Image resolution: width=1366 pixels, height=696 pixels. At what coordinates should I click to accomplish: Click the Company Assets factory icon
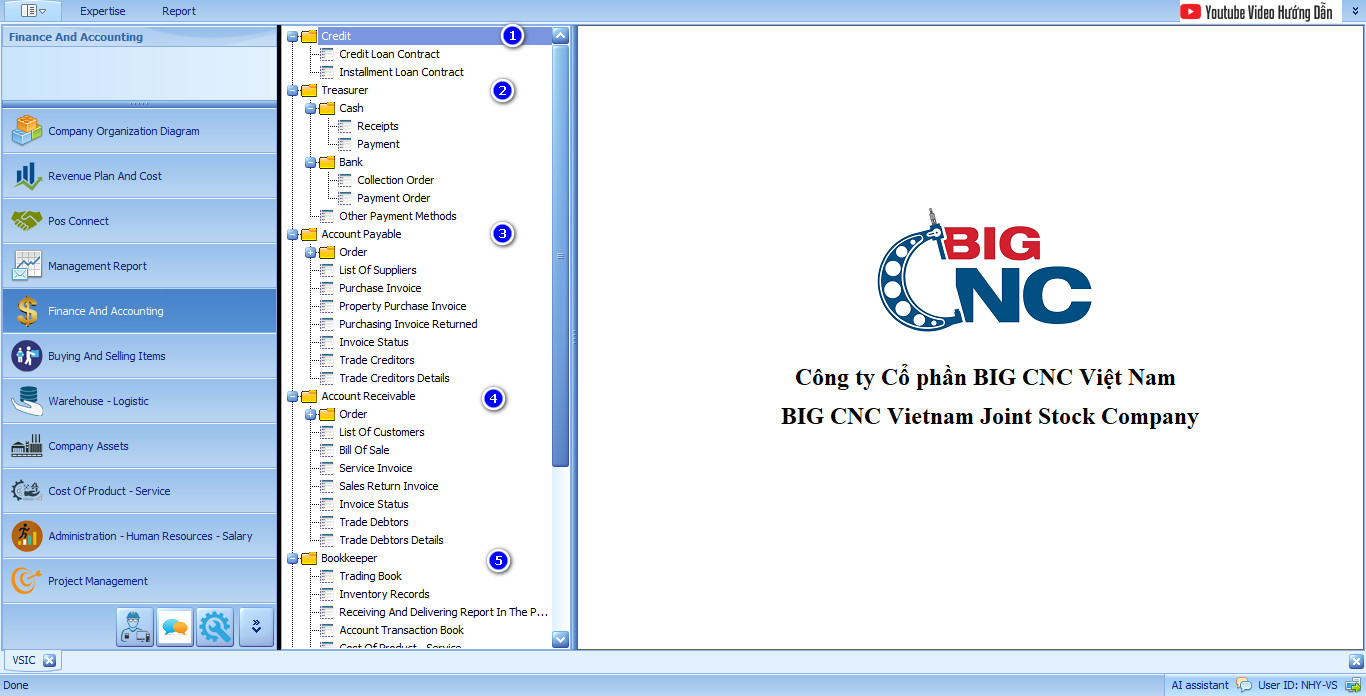click(x=27, y=446)
